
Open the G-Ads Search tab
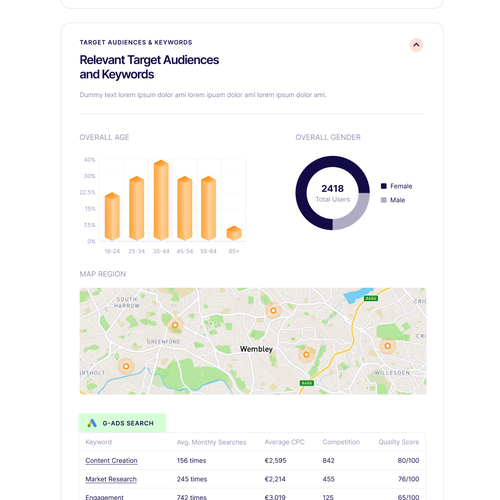(x=122, y=423)
